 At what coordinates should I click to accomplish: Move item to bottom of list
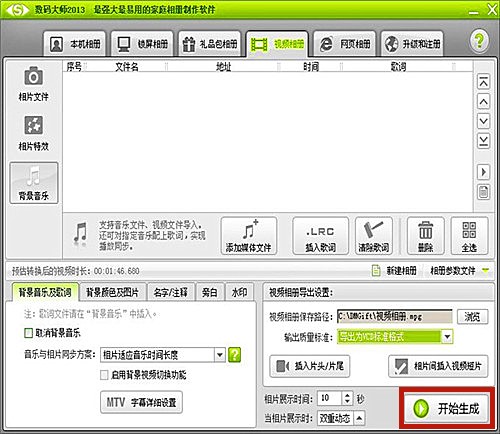483,141
